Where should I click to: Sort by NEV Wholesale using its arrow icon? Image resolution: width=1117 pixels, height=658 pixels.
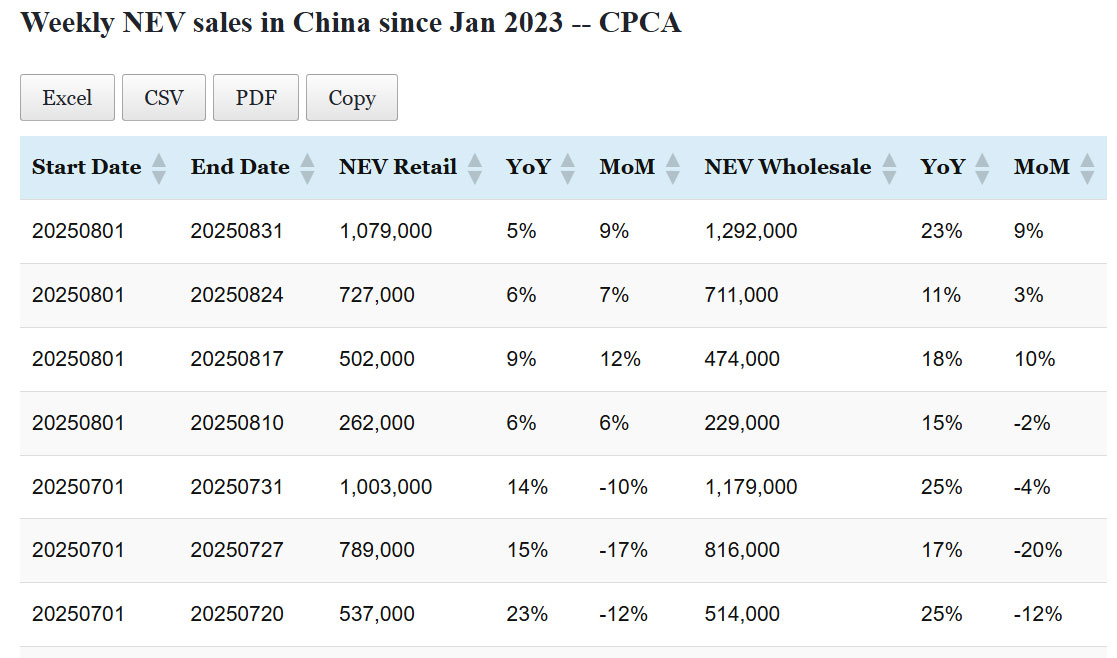(889, 168)
